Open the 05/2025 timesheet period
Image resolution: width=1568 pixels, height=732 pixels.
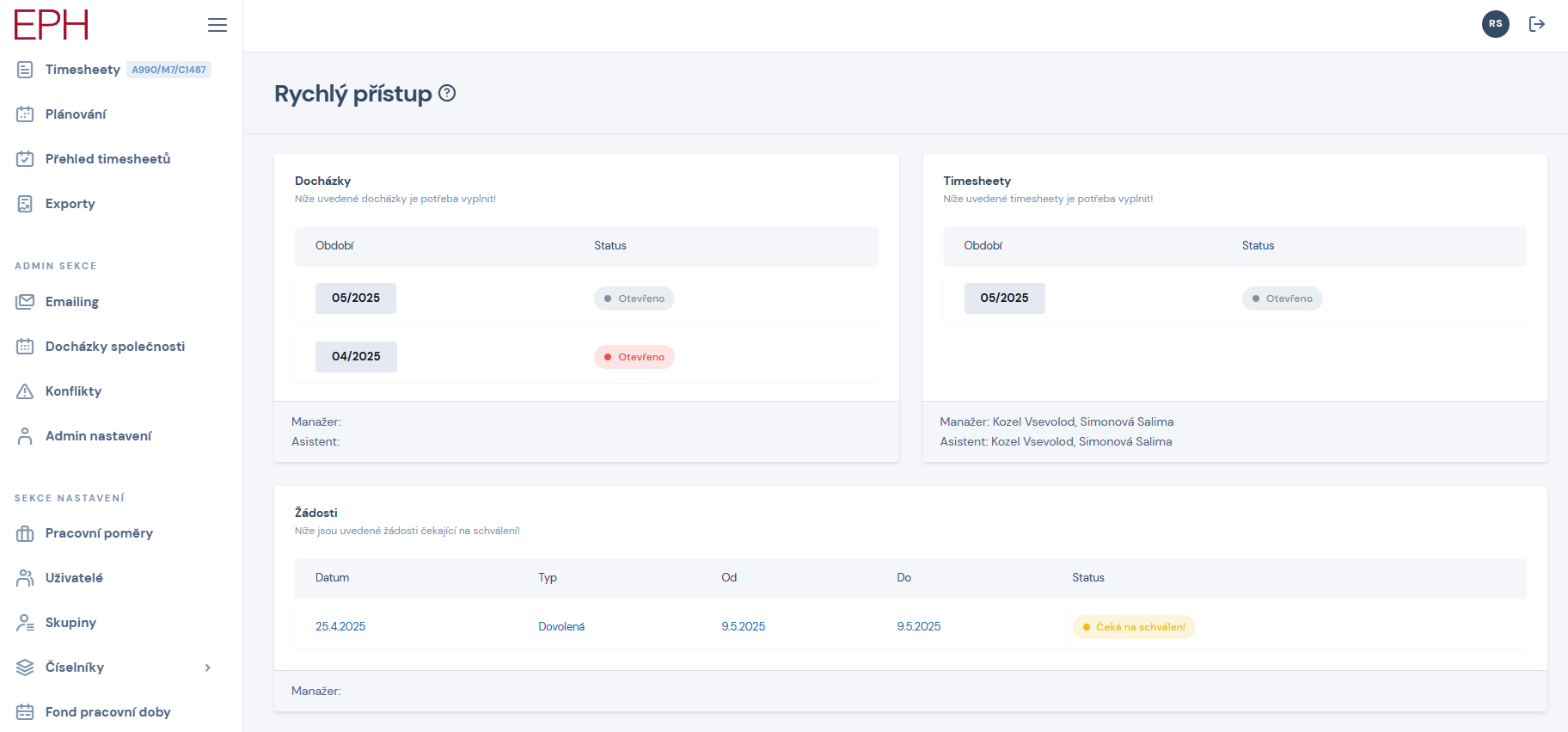(1004, 298)
